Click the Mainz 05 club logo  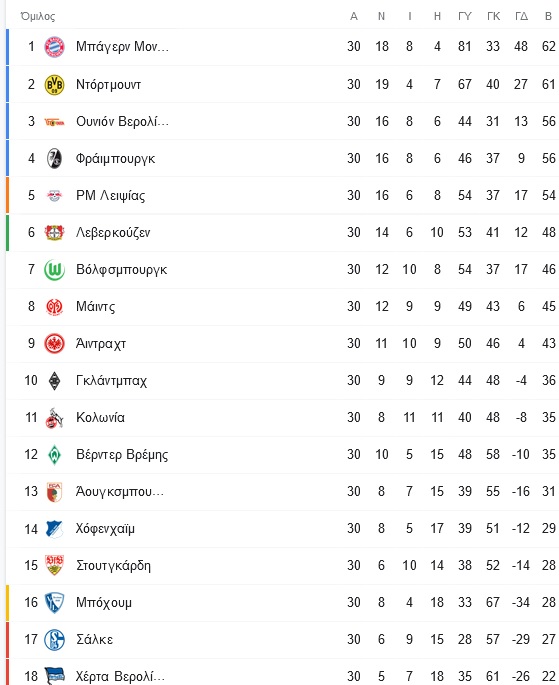tap(55, 307)
